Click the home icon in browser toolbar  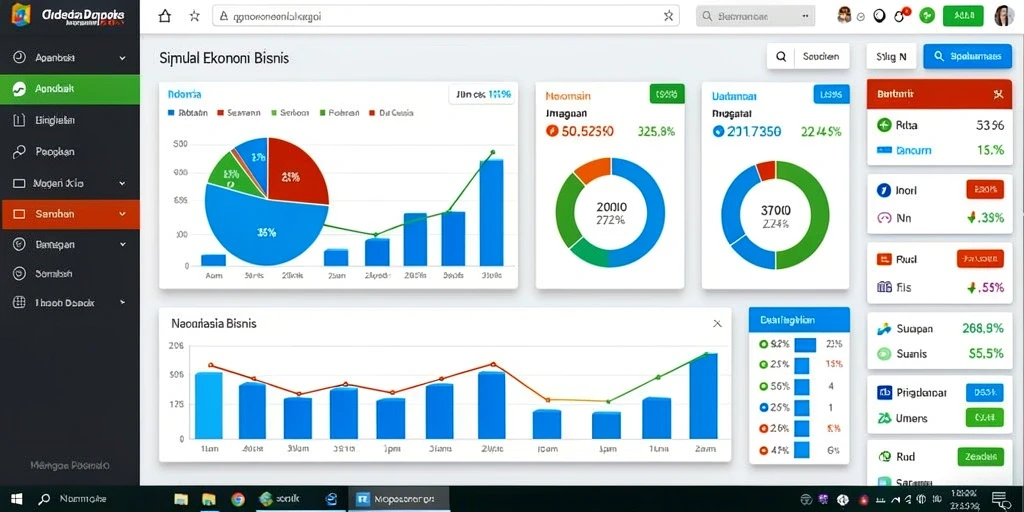coord(165,16)
